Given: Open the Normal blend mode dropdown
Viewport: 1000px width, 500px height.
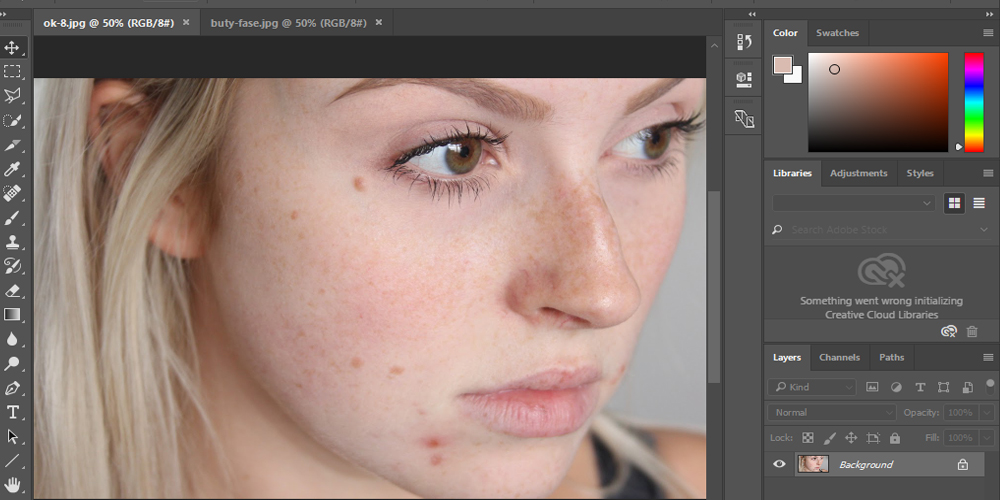Looking at the screenshot, I should pos(832,412).
